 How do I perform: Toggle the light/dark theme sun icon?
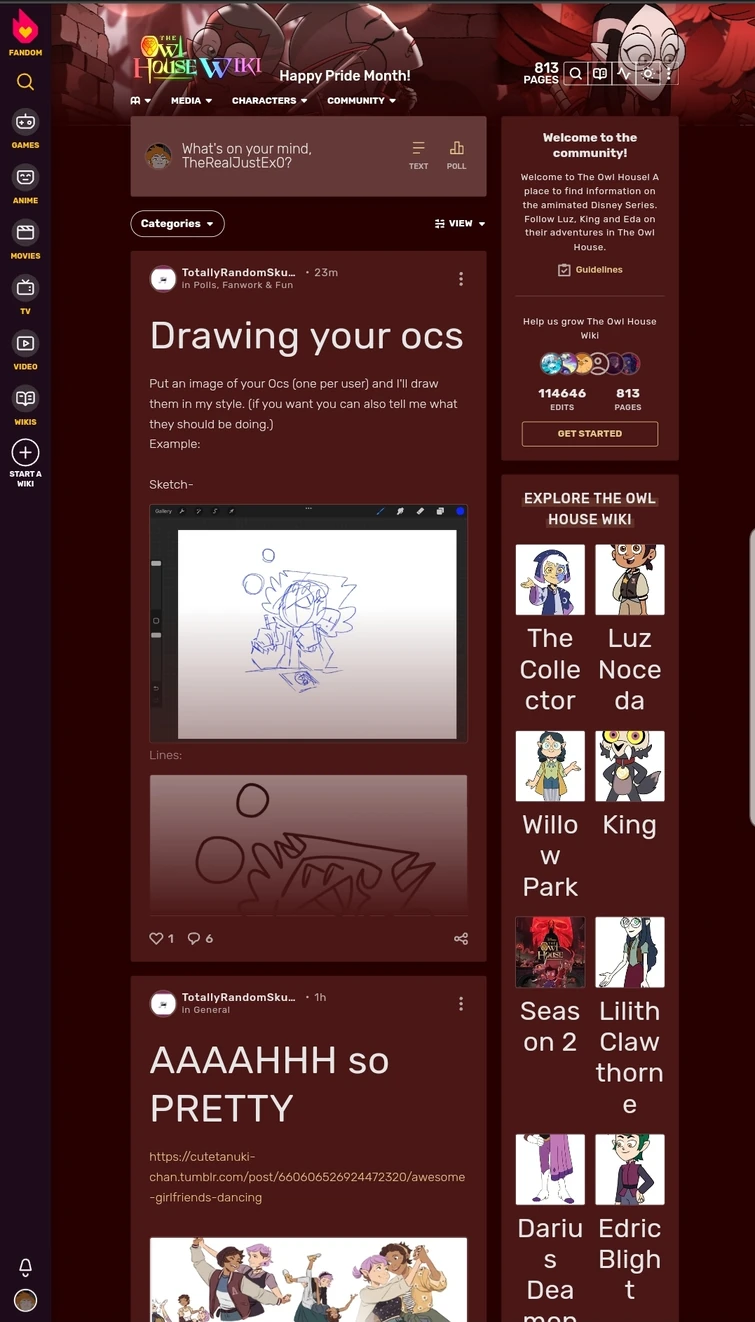[x=648, y=73]
